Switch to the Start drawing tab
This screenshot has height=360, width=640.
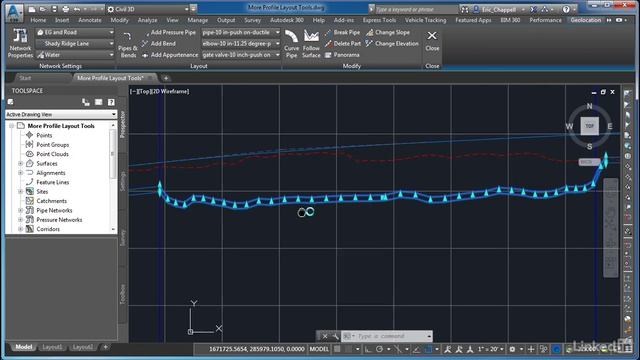pos(25,78)
